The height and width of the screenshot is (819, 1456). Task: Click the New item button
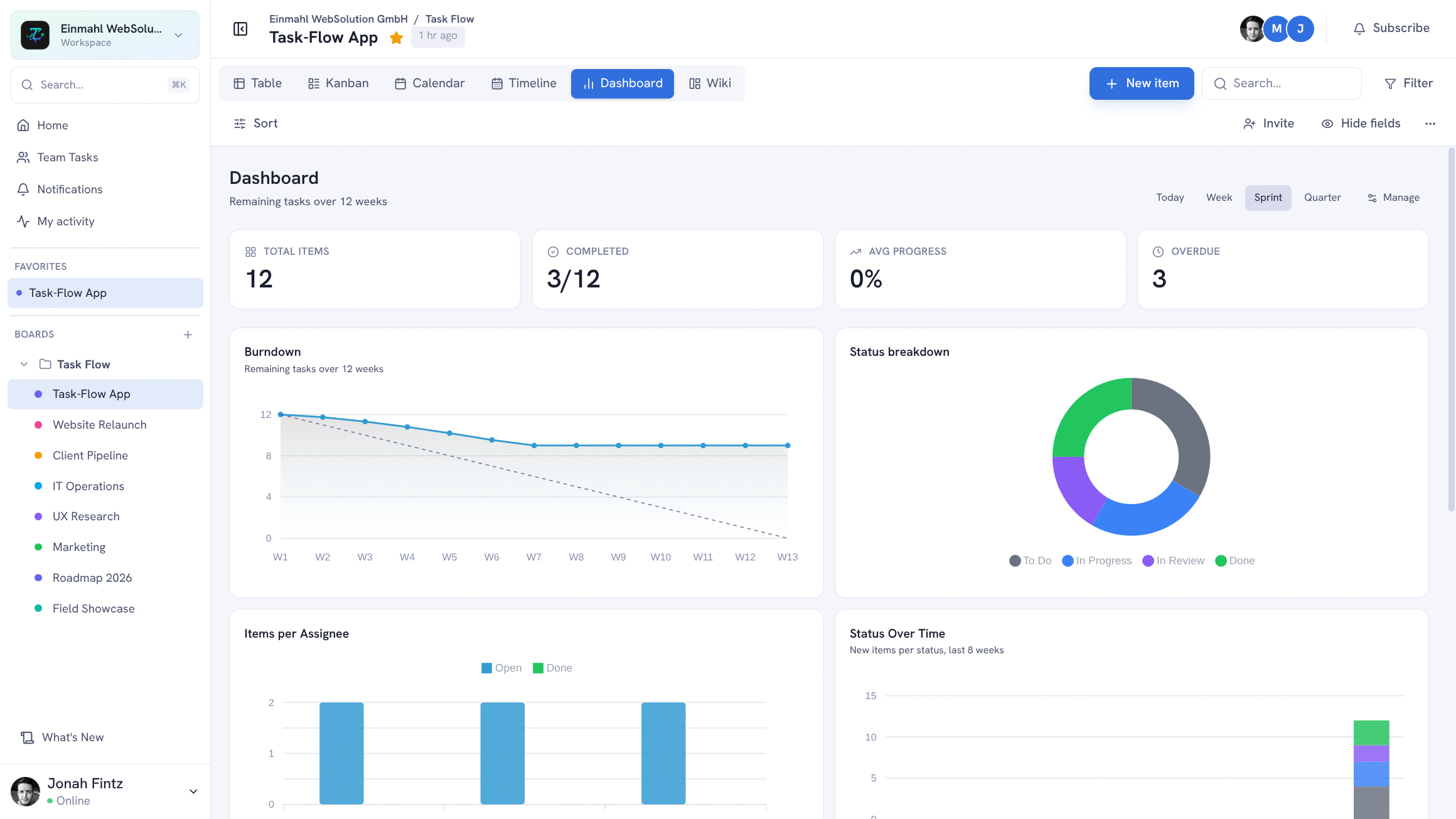pos(1142,83)
